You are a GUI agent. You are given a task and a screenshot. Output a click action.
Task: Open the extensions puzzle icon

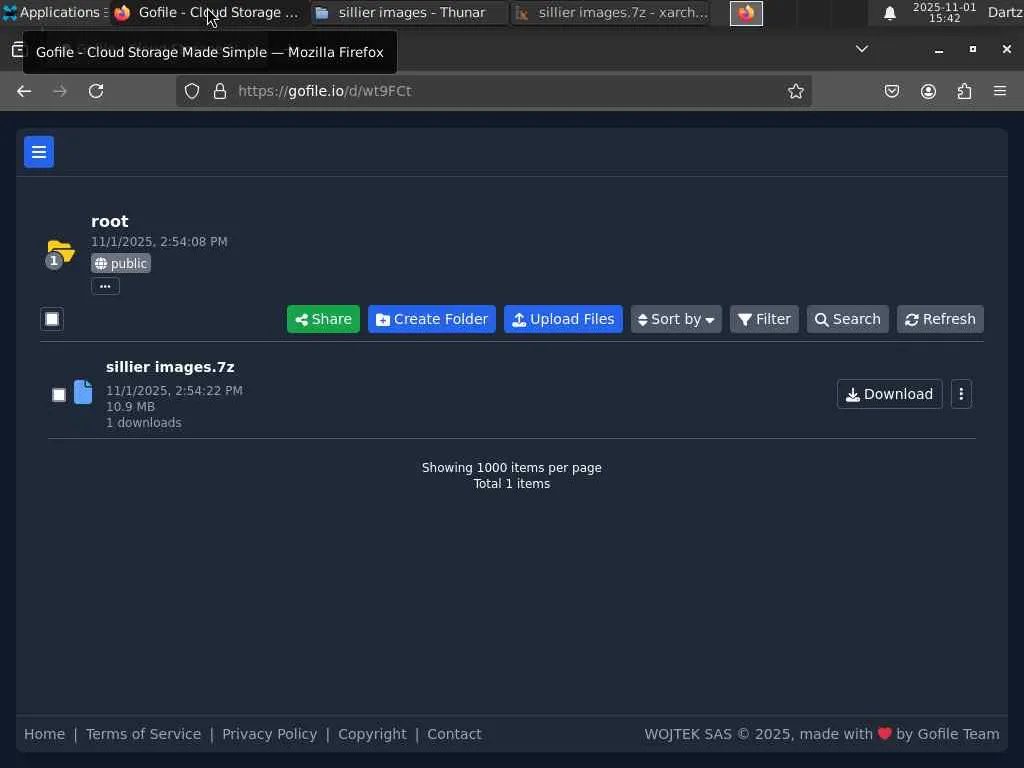(x=965, y=91)
